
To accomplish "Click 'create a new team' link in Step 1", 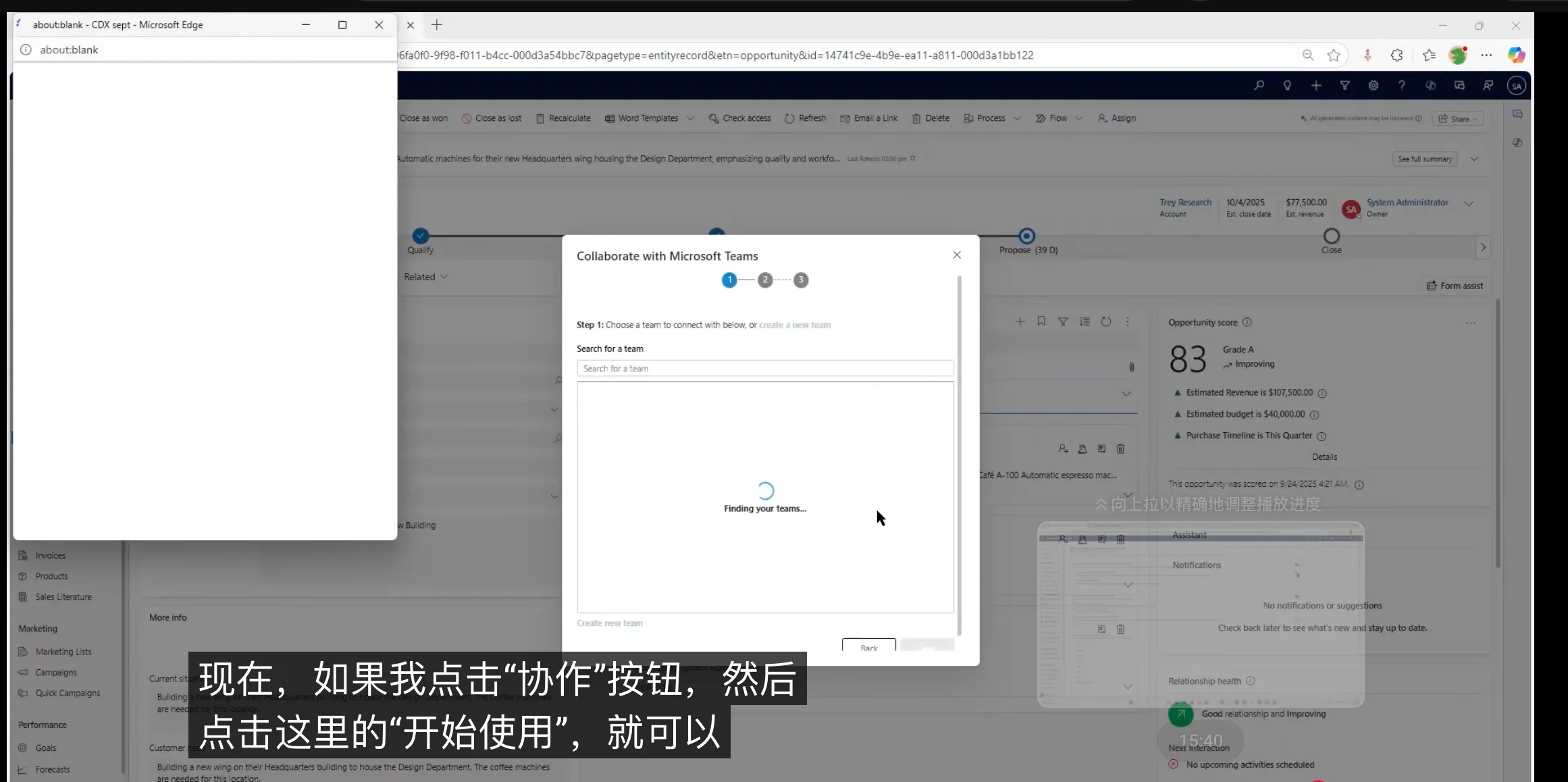I will [x=795, y=325].
